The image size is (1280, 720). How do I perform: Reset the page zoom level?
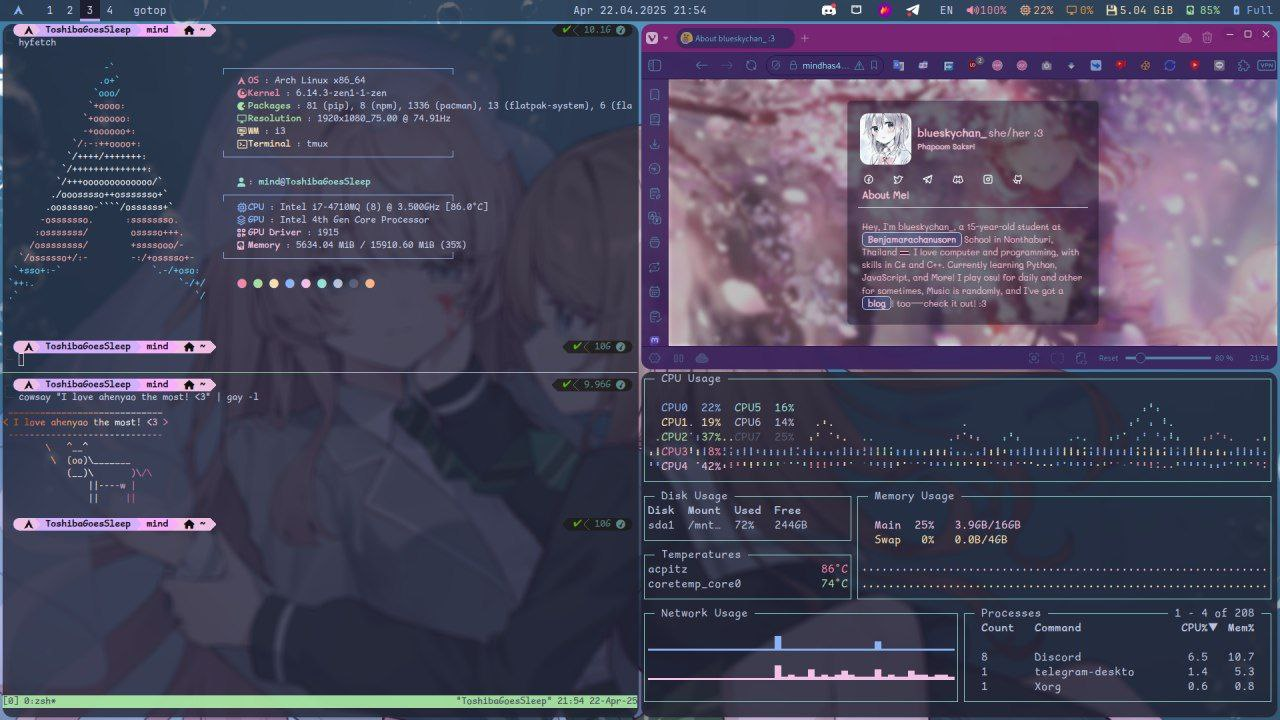1108,358
